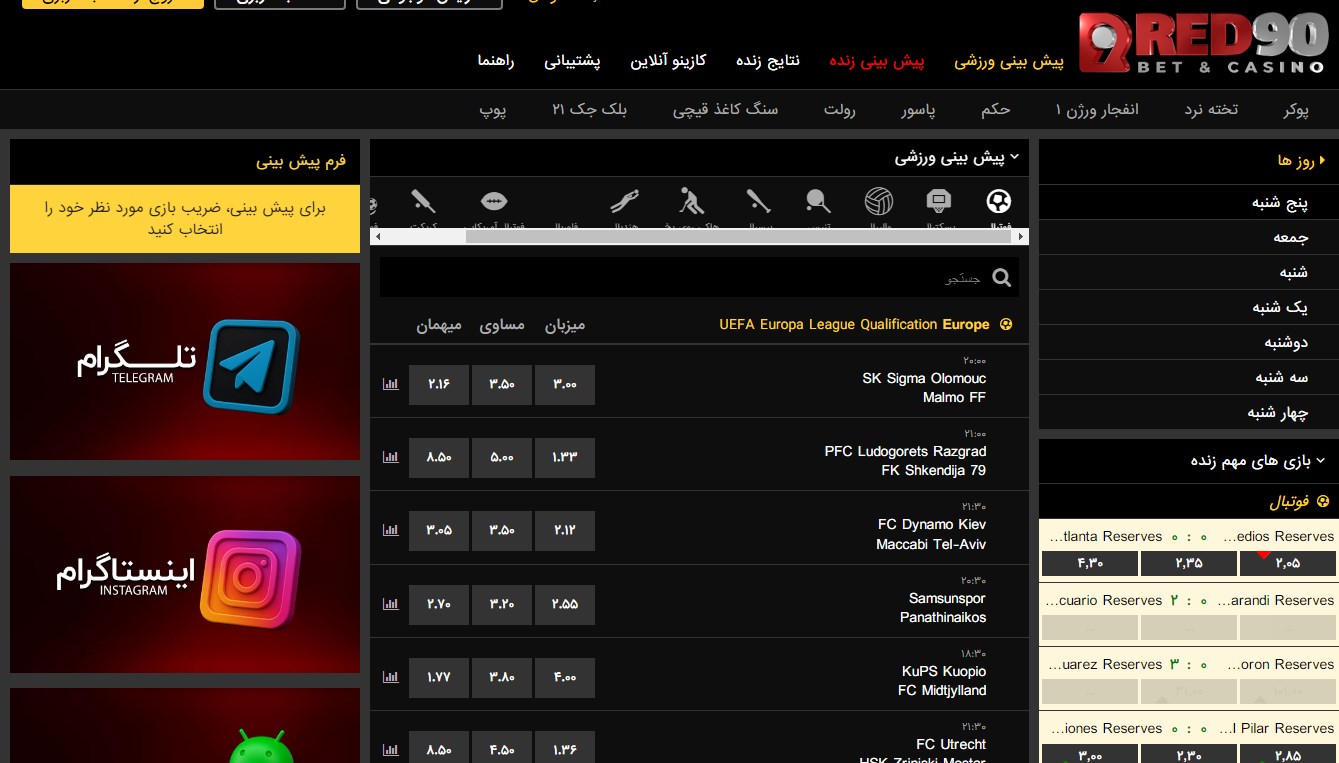
Task: Open statistics icon for FC Utrecht match
Action: [x=390, y=750]
